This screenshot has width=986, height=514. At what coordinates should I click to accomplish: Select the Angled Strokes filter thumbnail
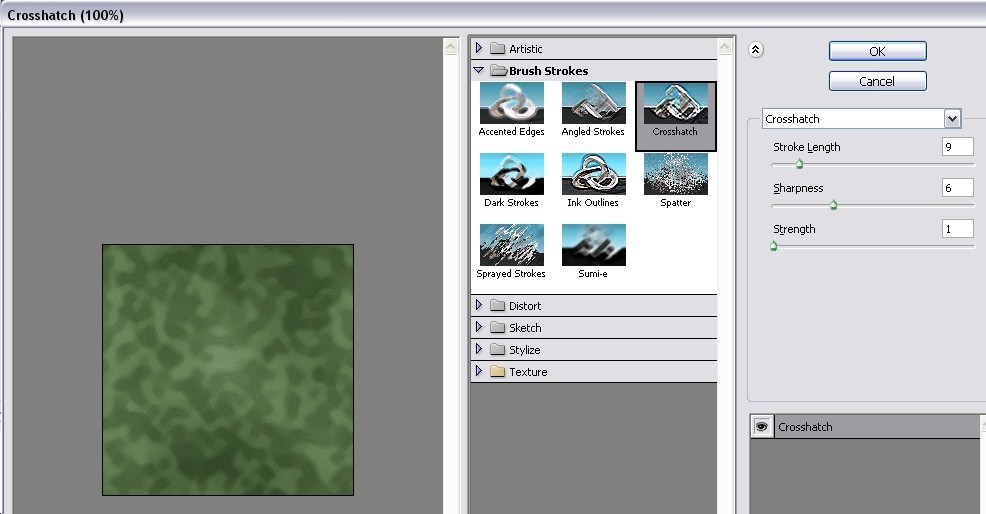coord(594,103)
